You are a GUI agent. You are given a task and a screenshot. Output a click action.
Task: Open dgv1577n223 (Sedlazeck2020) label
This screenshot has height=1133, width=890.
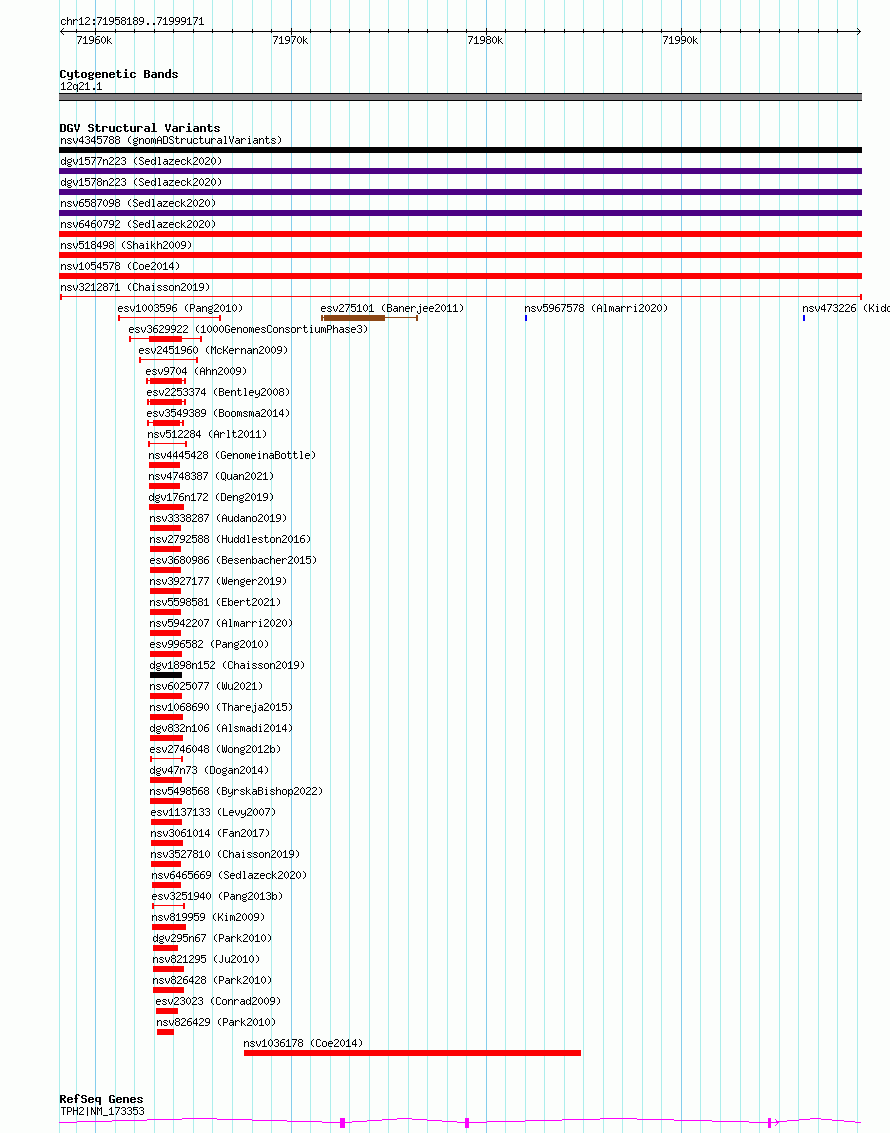(x=141, y=161)
